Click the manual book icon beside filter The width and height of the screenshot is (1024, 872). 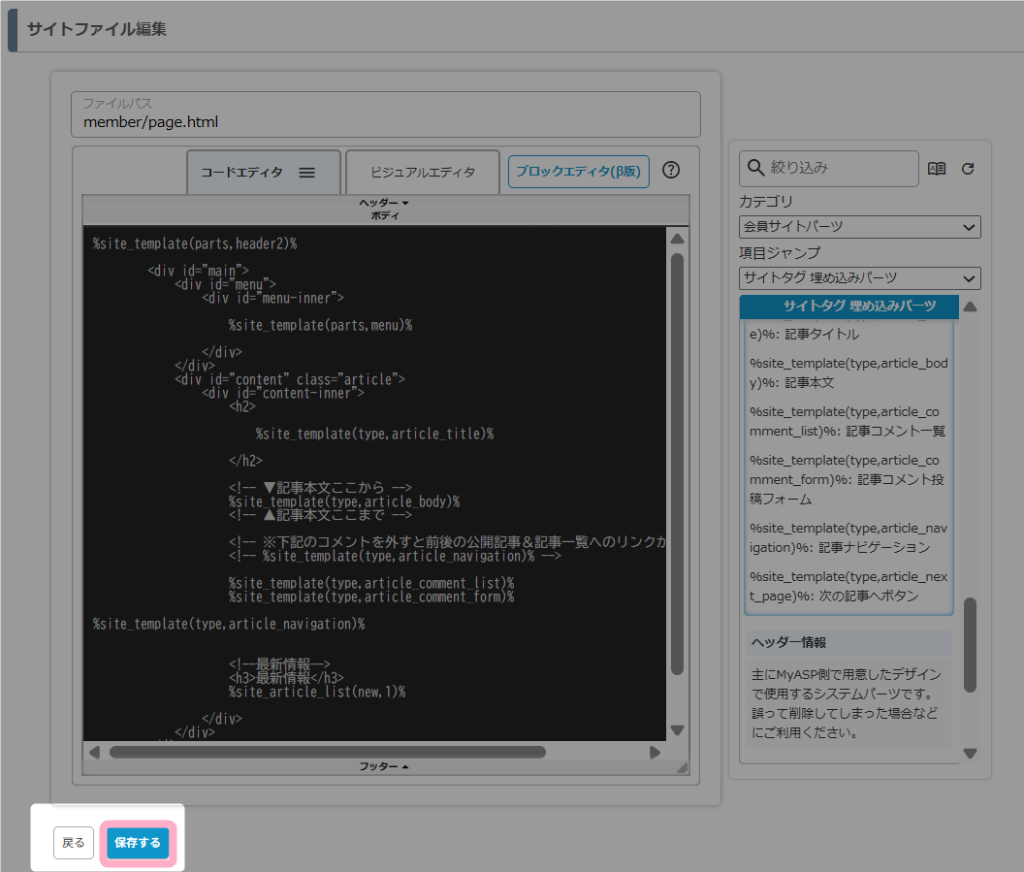937,169
